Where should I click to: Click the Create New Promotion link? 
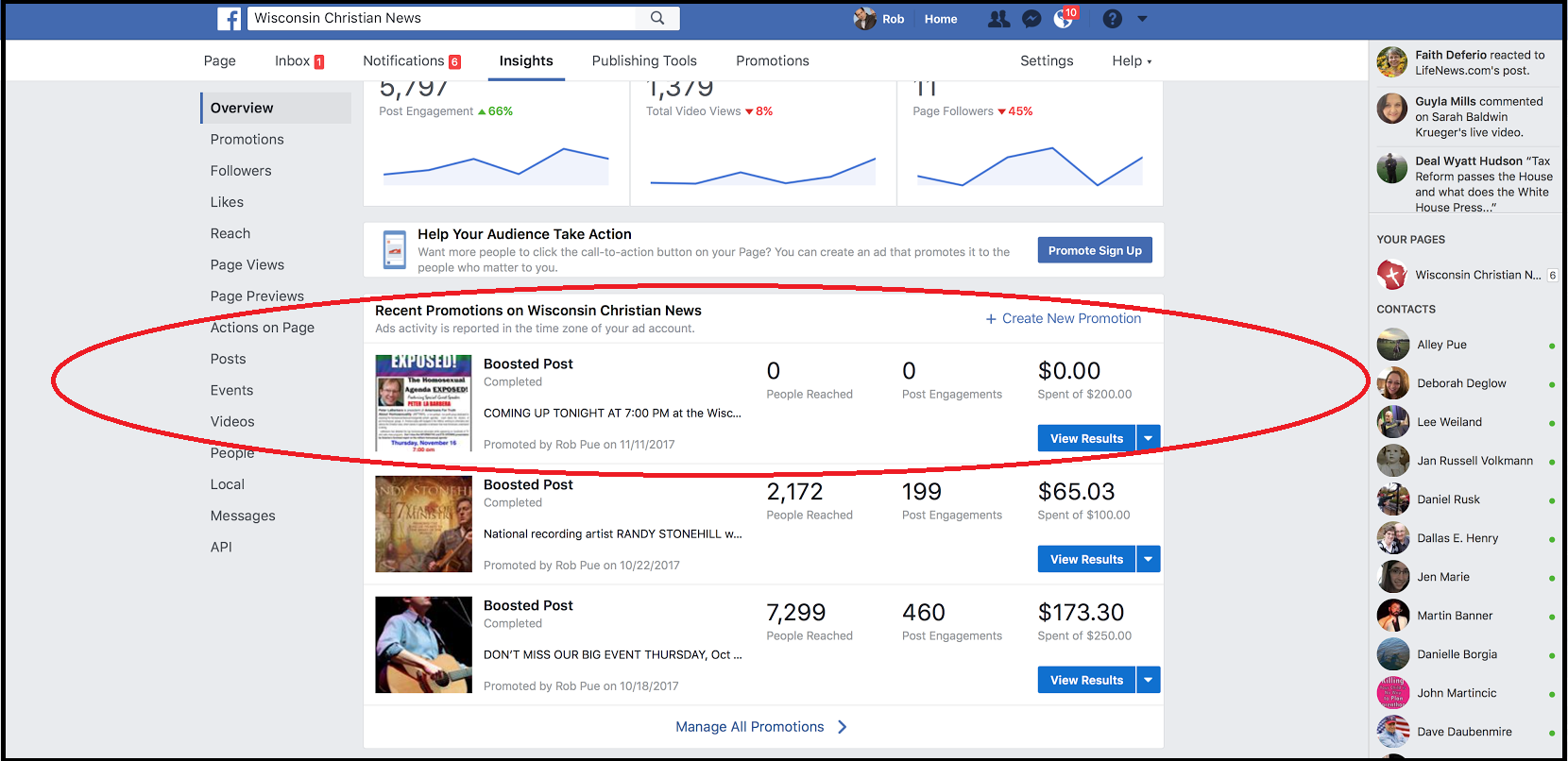tap(1063, 319)
